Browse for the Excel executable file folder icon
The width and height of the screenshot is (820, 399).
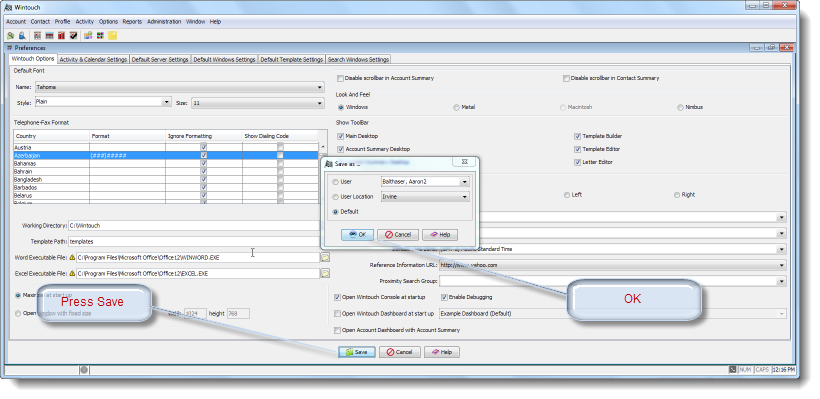[325, 273]
